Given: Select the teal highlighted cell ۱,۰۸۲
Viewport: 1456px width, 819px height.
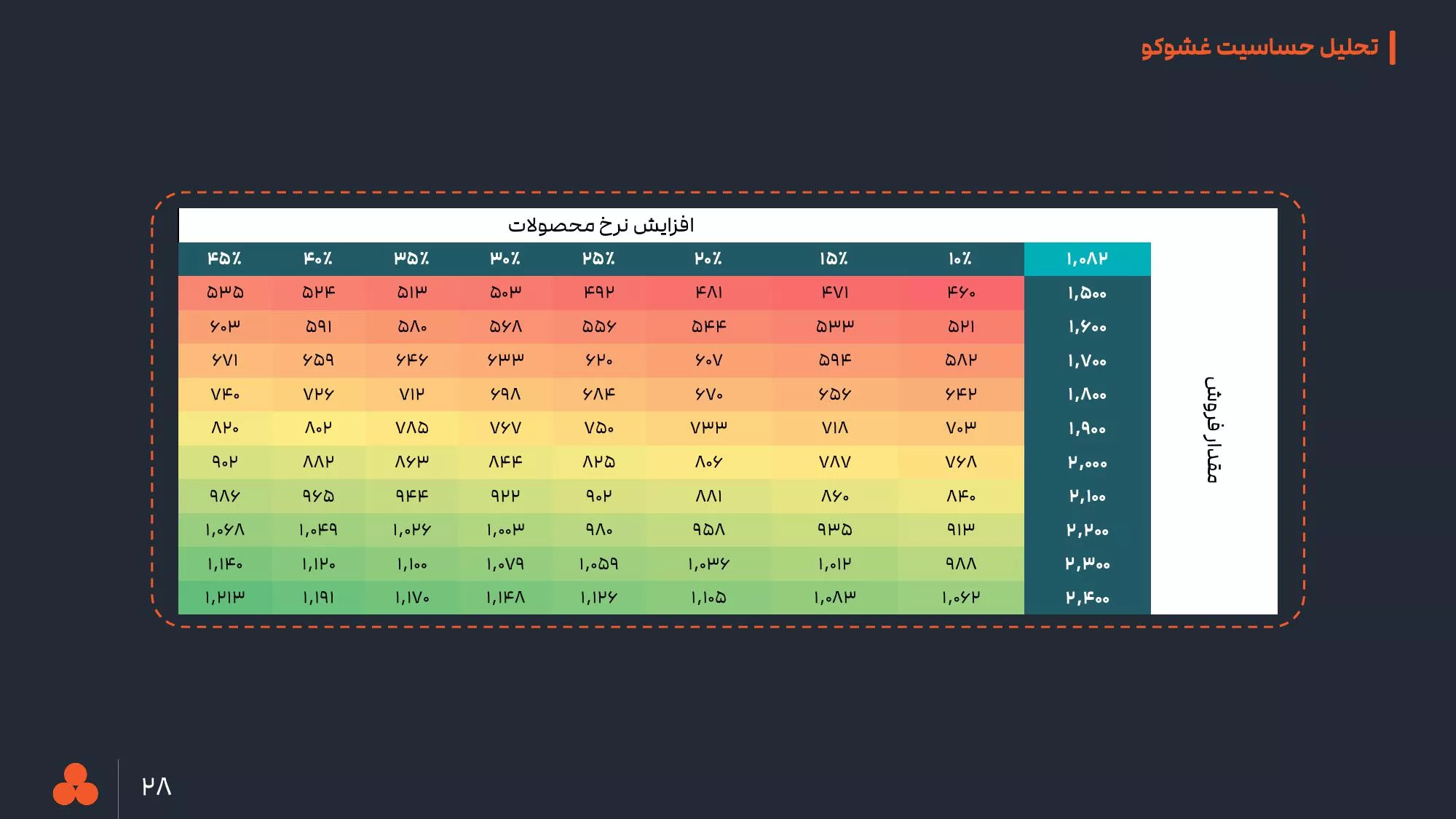Looking at the screenshot, I should click(1087, 259).
